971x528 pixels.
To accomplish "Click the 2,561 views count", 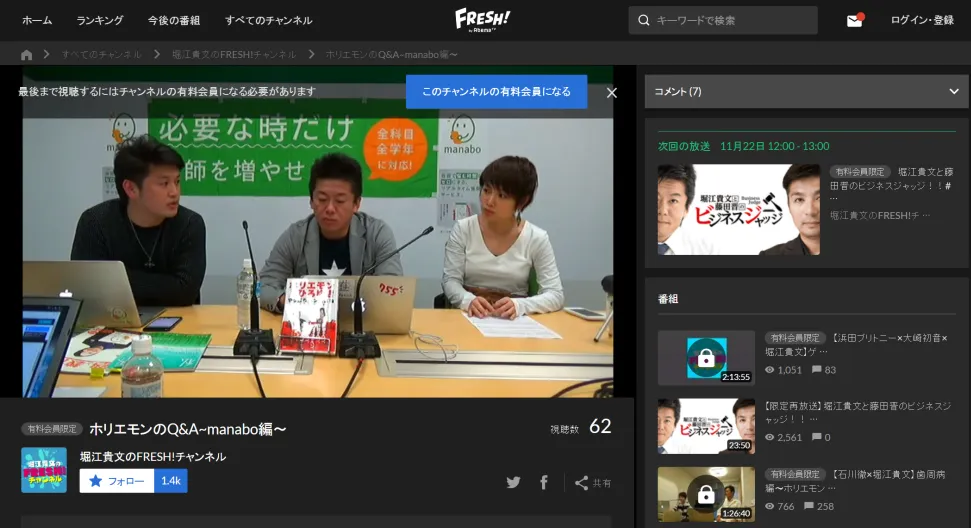I will (x=783, y=438).
